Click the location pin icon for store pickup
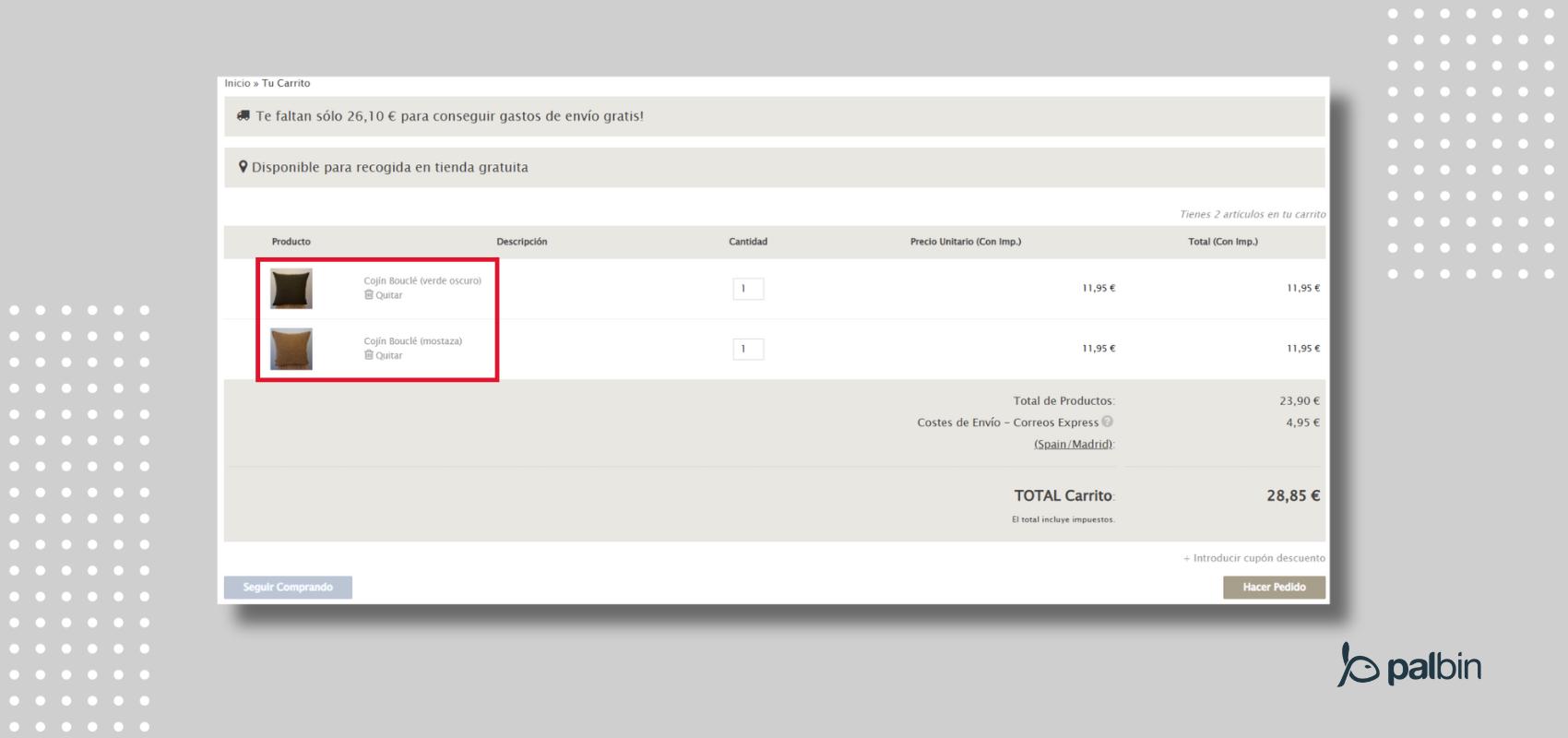The width and height of the screenshot is (1568, 738). pos(244,167)
